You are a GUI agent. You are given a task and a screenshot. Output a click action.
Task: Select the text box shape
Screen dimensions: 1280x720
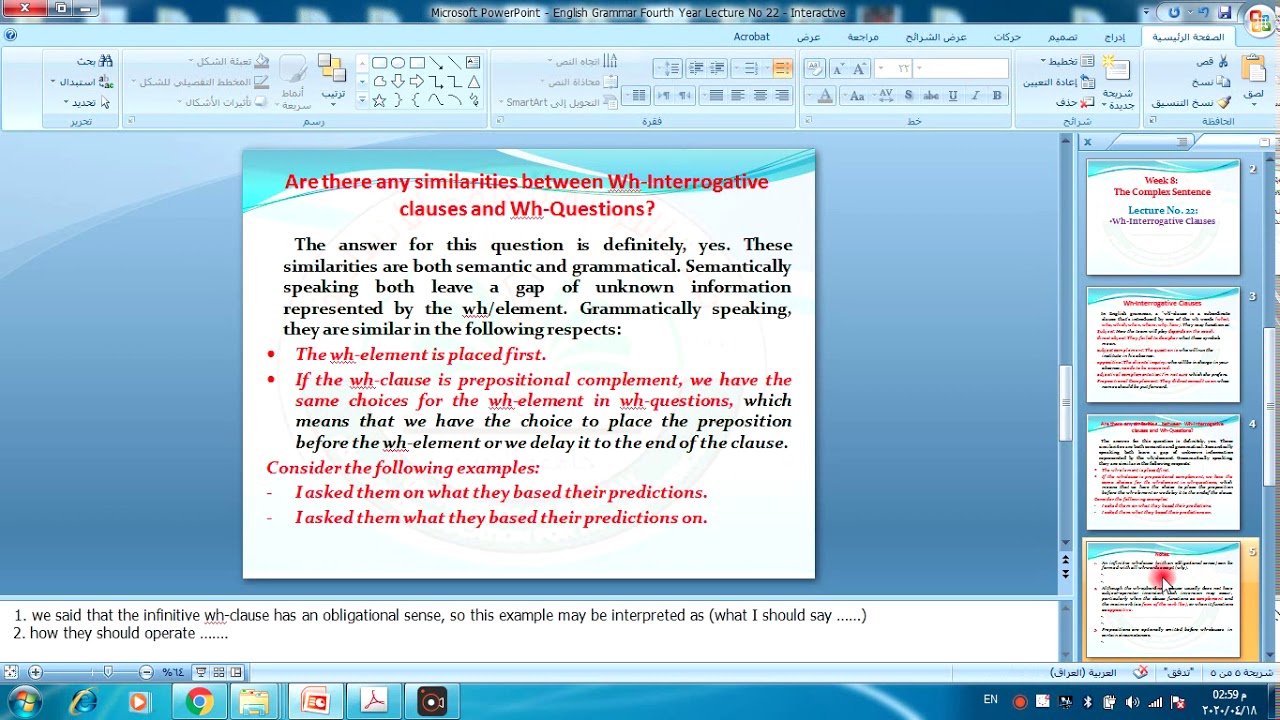point(473,62)
